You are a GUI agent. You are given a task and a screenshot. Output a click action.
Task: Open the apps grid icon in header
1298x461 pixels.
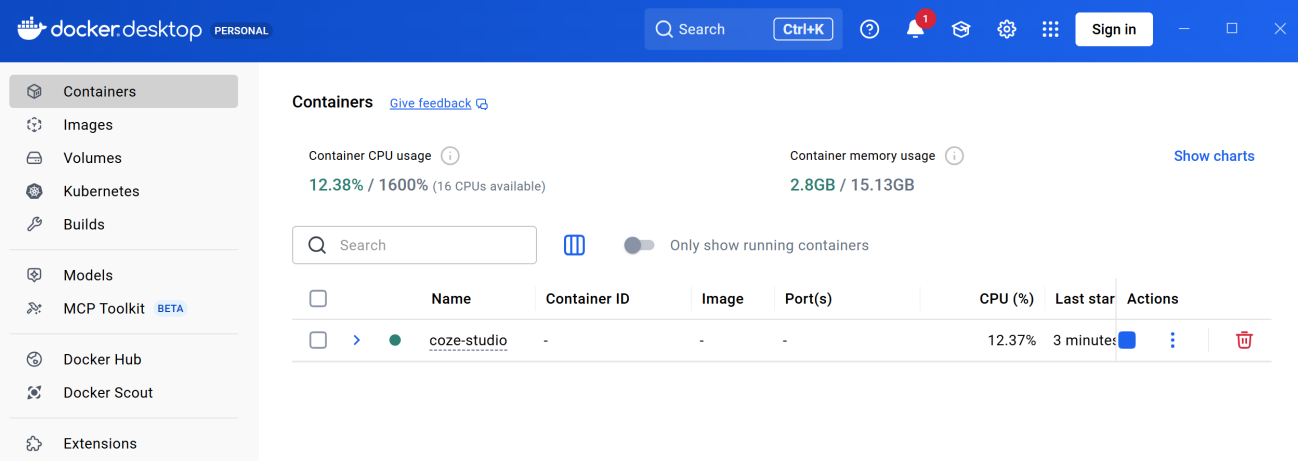(1050, 29)
